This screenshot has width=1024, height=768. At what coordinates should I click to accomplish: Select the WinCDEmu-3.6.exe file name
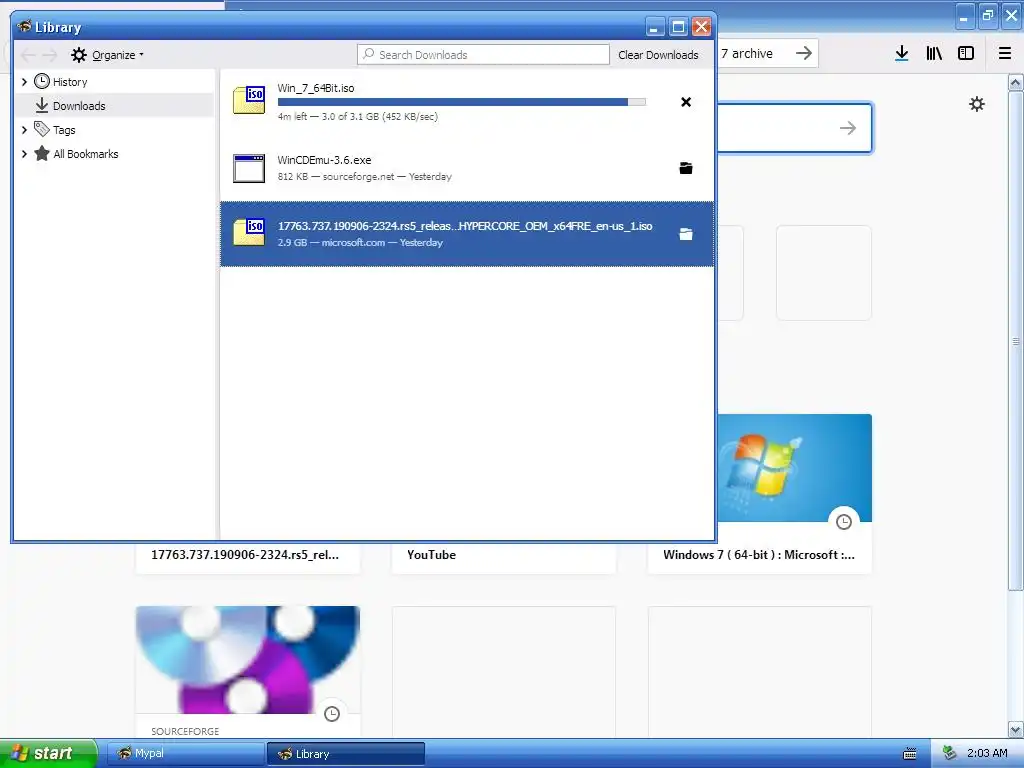(x=325, y=160)
